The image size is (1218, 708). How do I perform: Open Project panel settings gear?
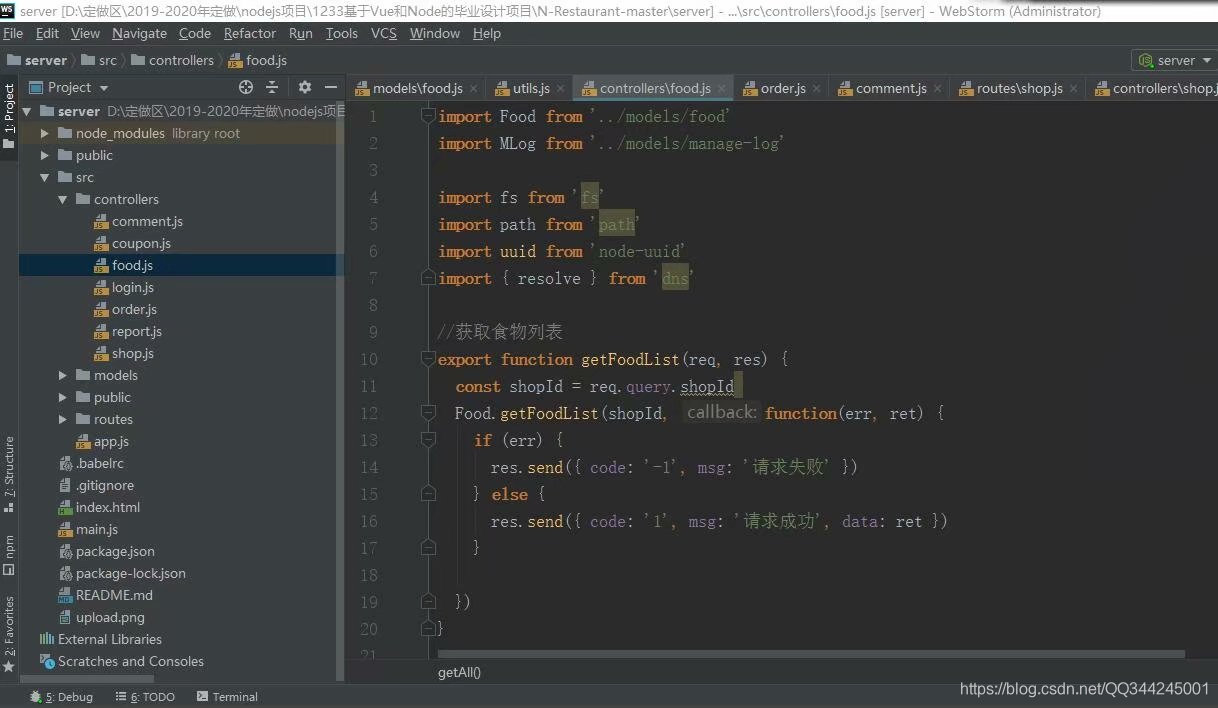click(305, 87)
